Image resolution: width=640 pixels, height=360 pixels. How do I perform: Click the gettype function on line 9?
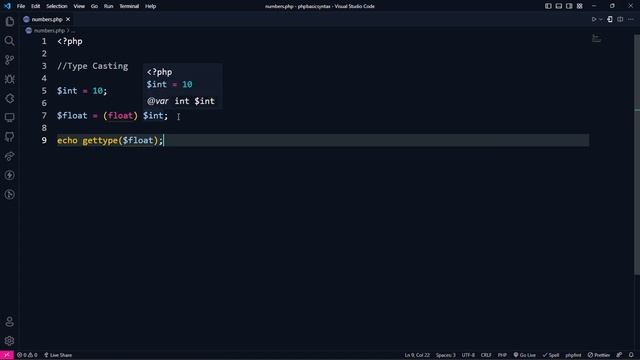coord(100,140)
